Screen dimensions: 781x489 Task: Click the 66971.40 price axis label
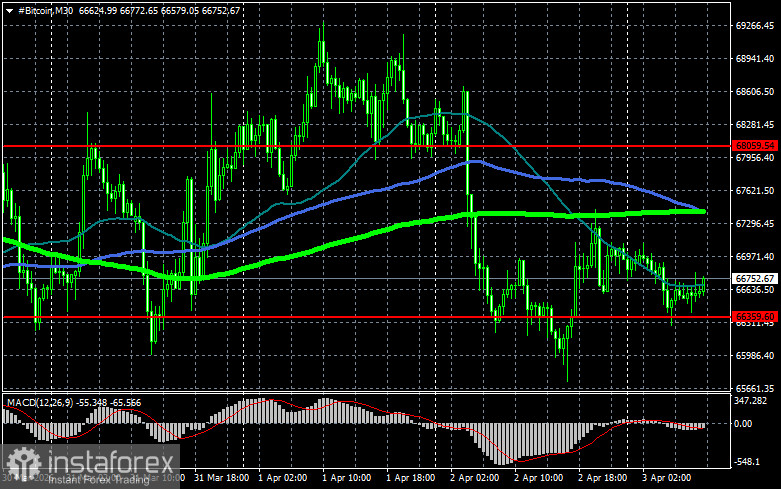click(x=755, y=256)
